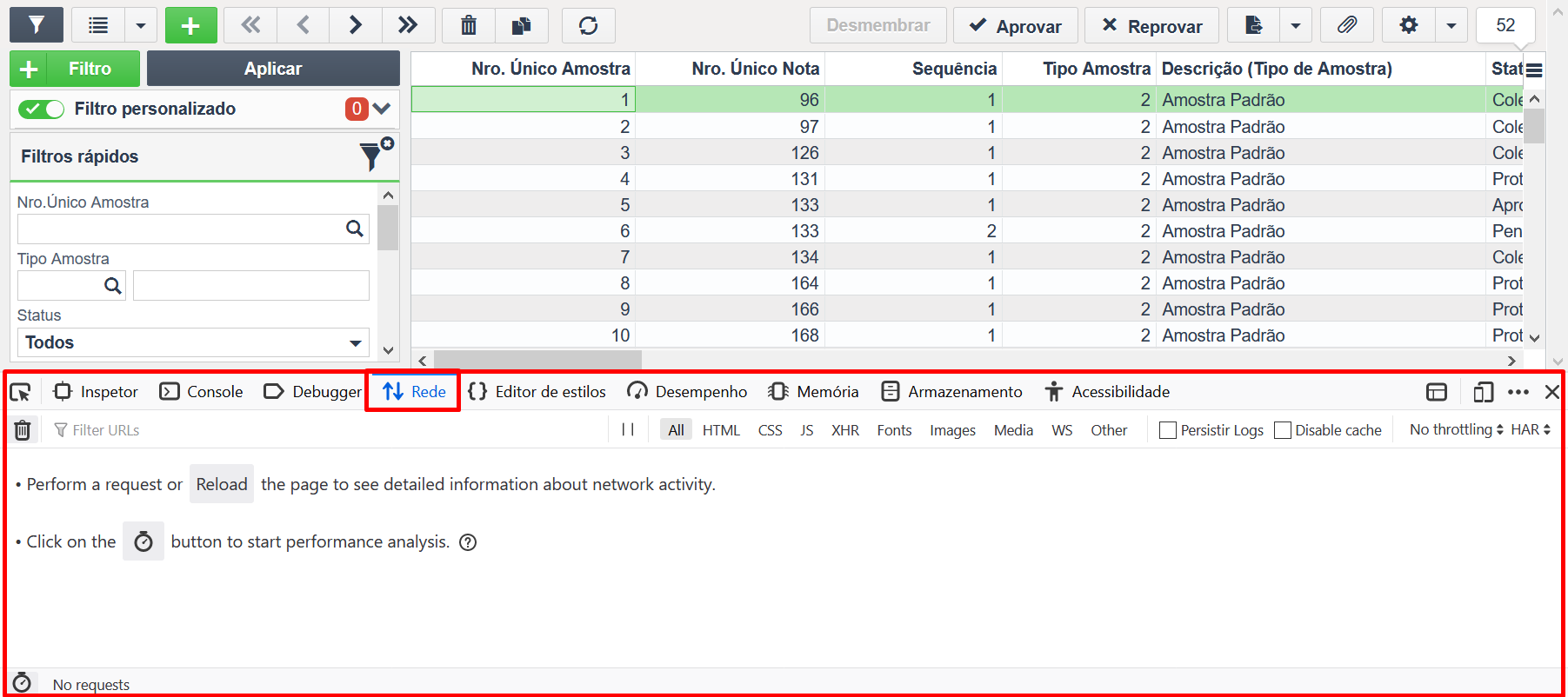The height and width of the screenshot is (697, 1568).
Task: Filter requests by CSS
Action: [x=770, y=430]
